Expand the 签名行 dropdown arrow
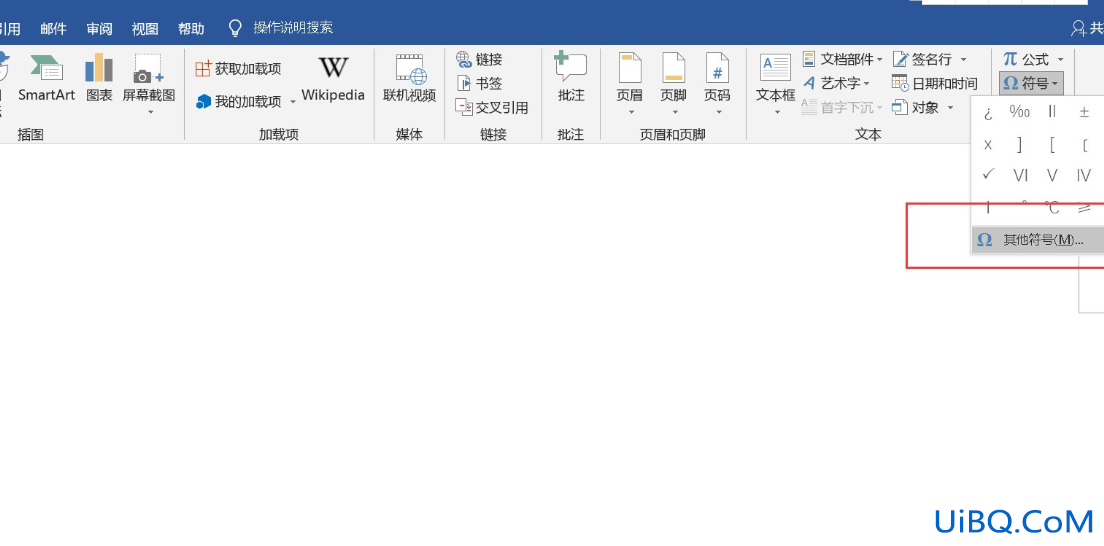The height and width of the screenshot is (546, 1104). coord(963,60)
